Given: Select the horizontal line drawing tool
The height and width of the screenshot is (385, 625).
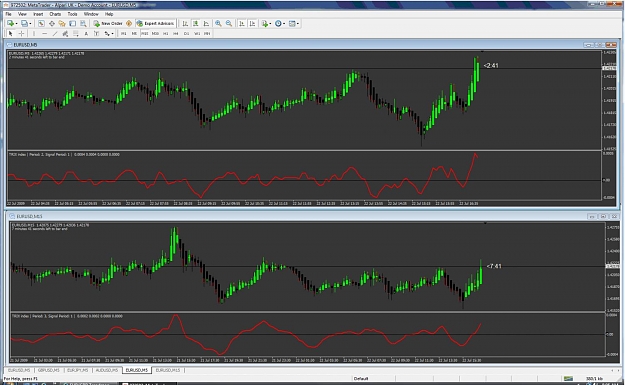Looking at the screenshot, I should 45,33.
